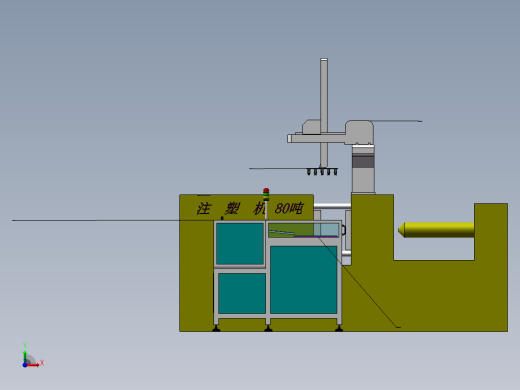This screenshot has height=390, width=520.
Task: Select the dark band on the robot base
Action: click(363, 162)
